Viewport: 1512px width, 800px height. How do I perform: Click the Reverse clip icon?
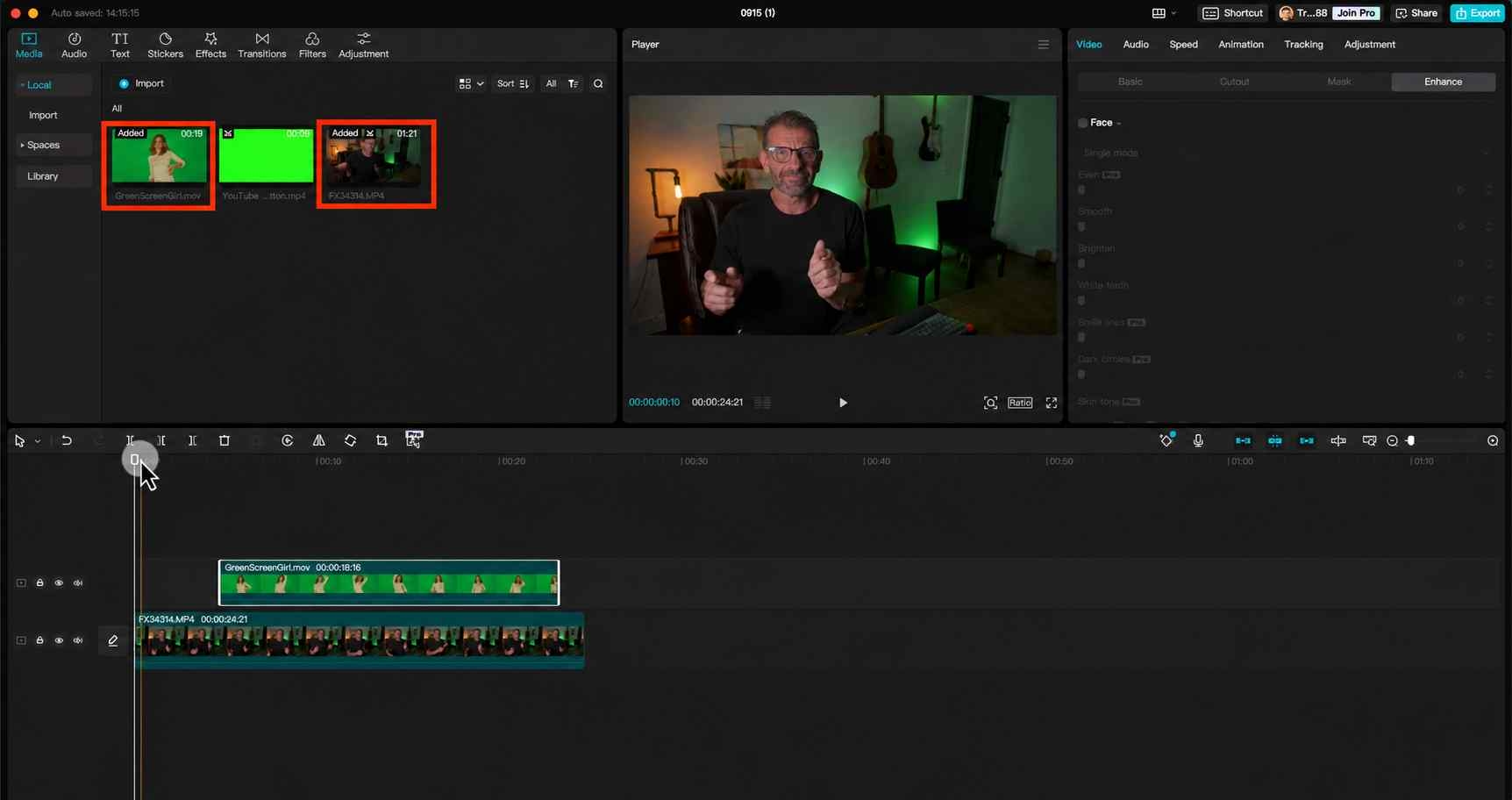coord(288,440)
